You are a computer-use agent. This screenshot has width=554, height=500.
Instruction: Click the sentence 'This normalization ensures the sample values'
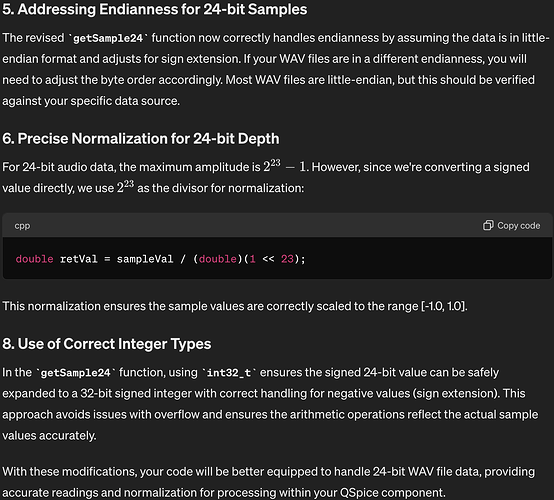click(x=235, y=306)
